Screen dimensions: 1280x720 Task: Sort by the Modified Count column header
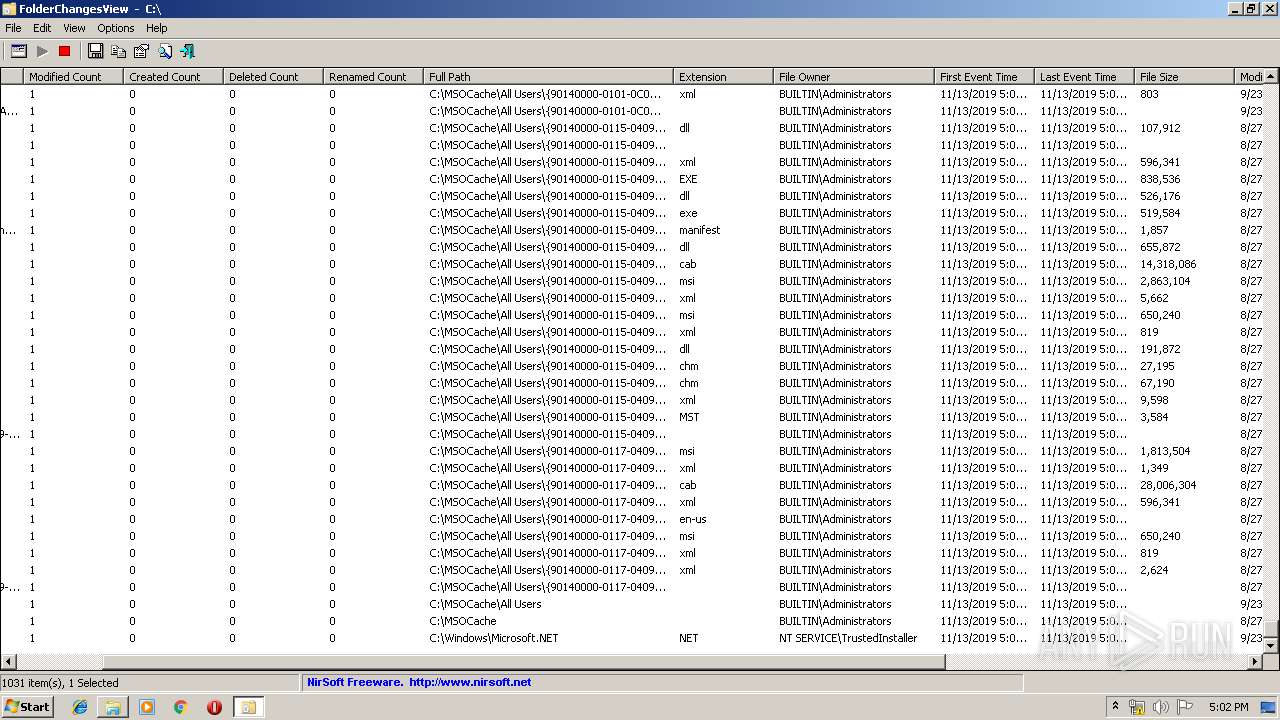(x=73, y=76)
